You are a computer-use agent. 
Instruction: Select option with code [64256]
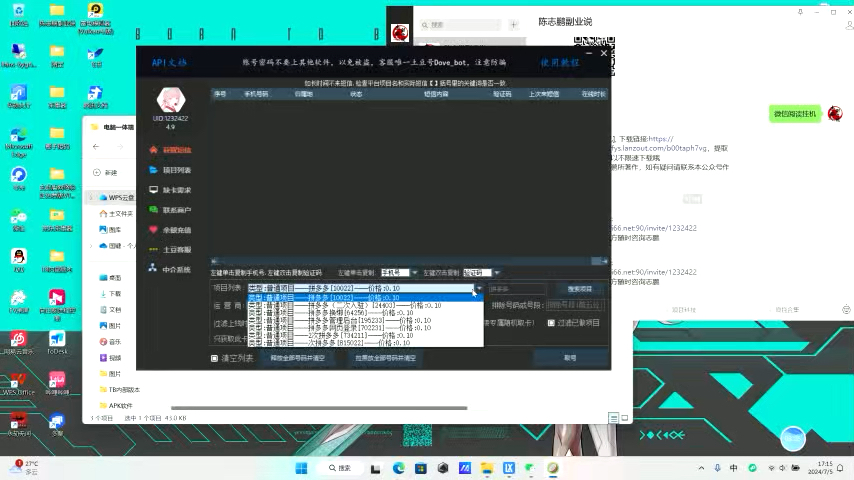[x=365, y=313]
